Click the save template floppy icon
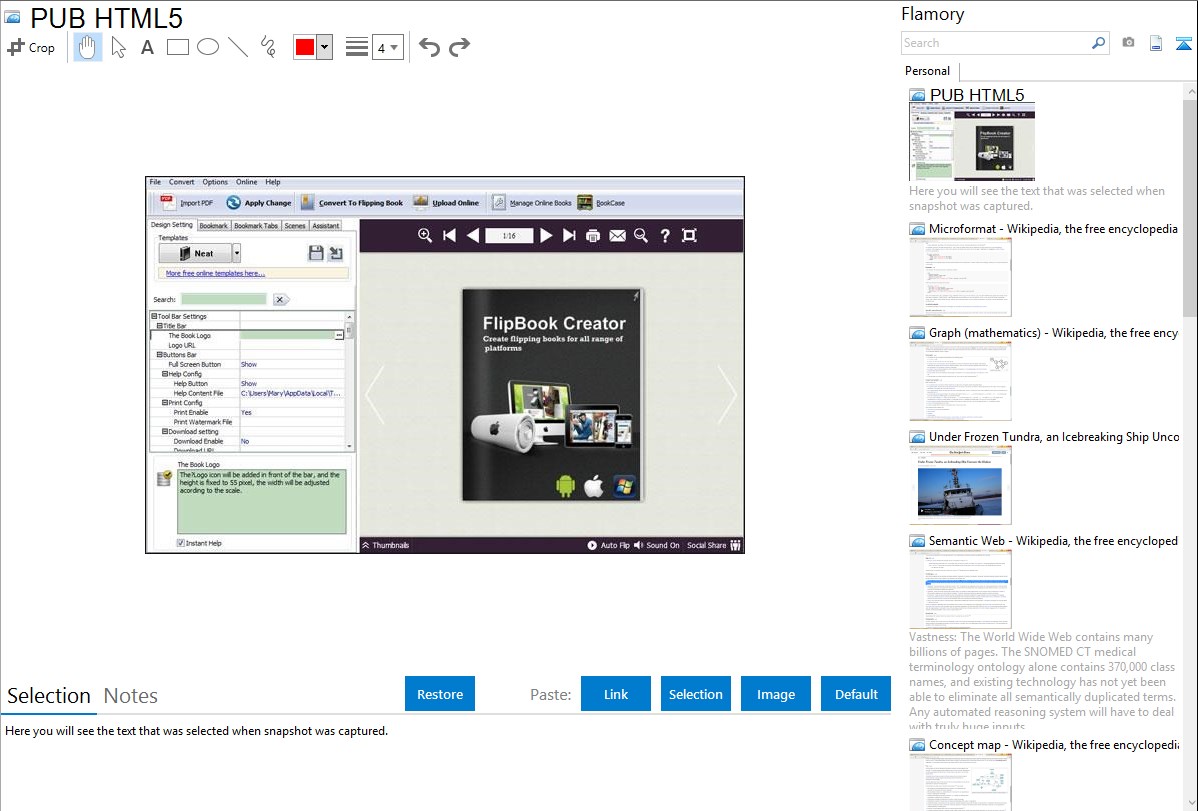 (x=316, y=253)
